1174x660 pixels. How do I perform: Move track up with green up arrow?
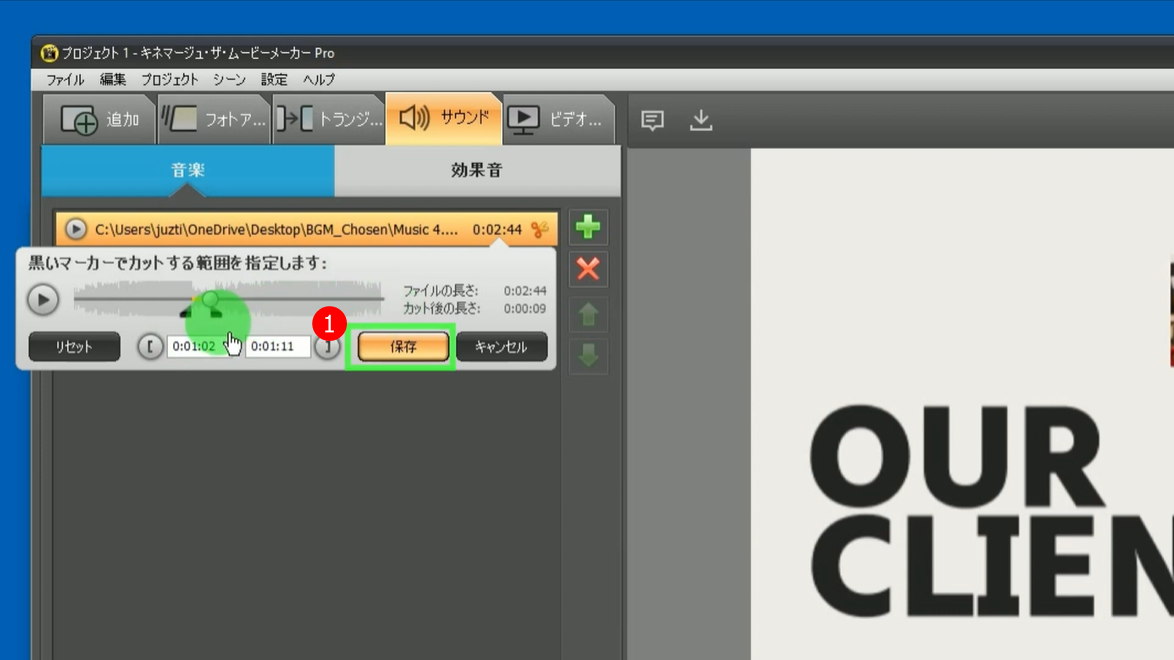coord(588,314)
